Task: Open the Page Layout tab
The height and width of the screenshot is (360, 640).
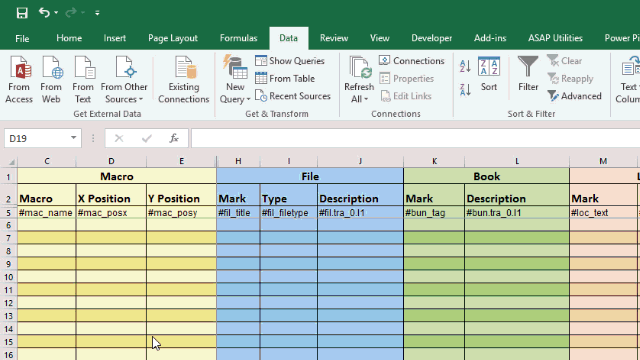Action: point(173,38)
